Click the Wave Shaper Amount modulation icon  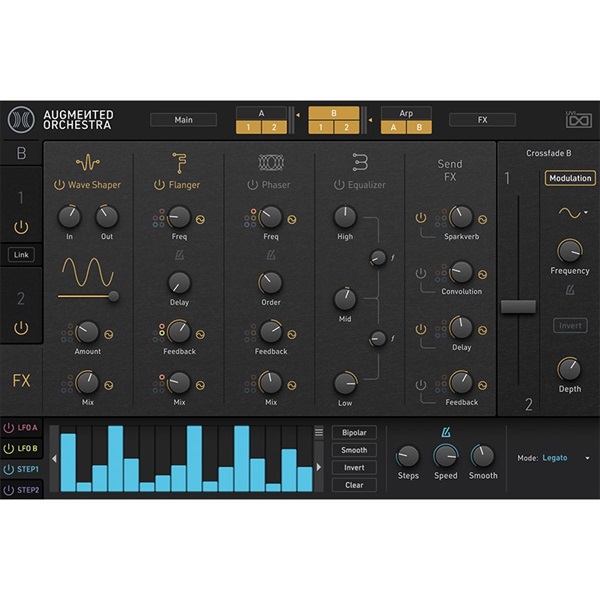click(108, 335)
